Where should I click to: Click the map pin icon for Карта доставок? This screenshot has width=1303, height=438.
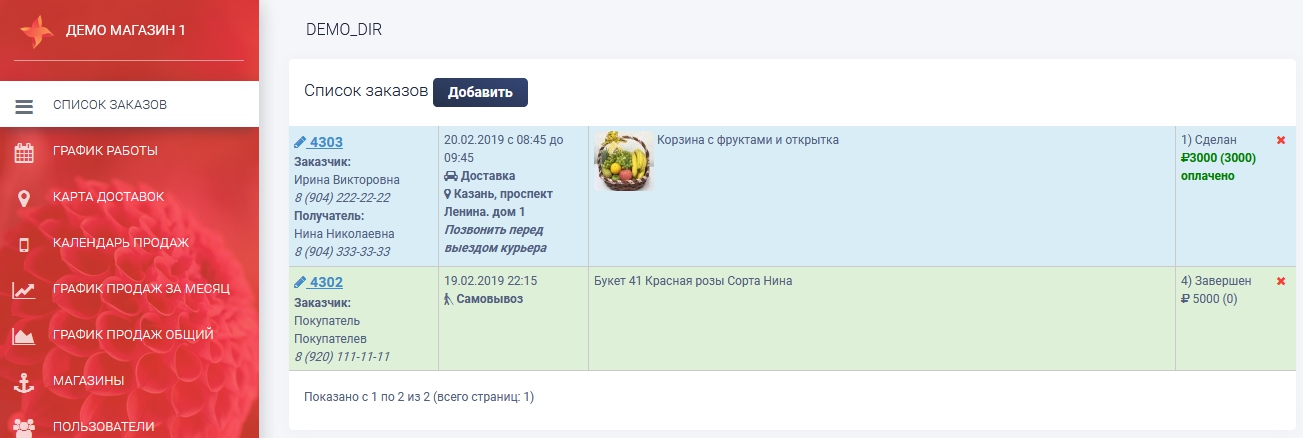pos(24,198)
